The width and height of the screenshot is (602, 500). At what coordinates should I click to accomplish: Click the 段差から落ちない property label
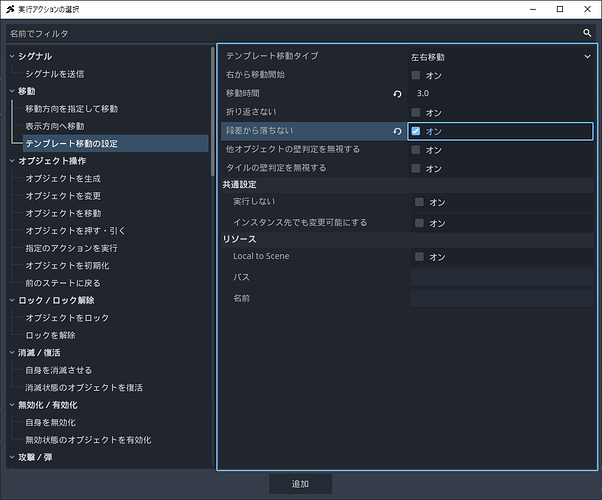(259, 131)
